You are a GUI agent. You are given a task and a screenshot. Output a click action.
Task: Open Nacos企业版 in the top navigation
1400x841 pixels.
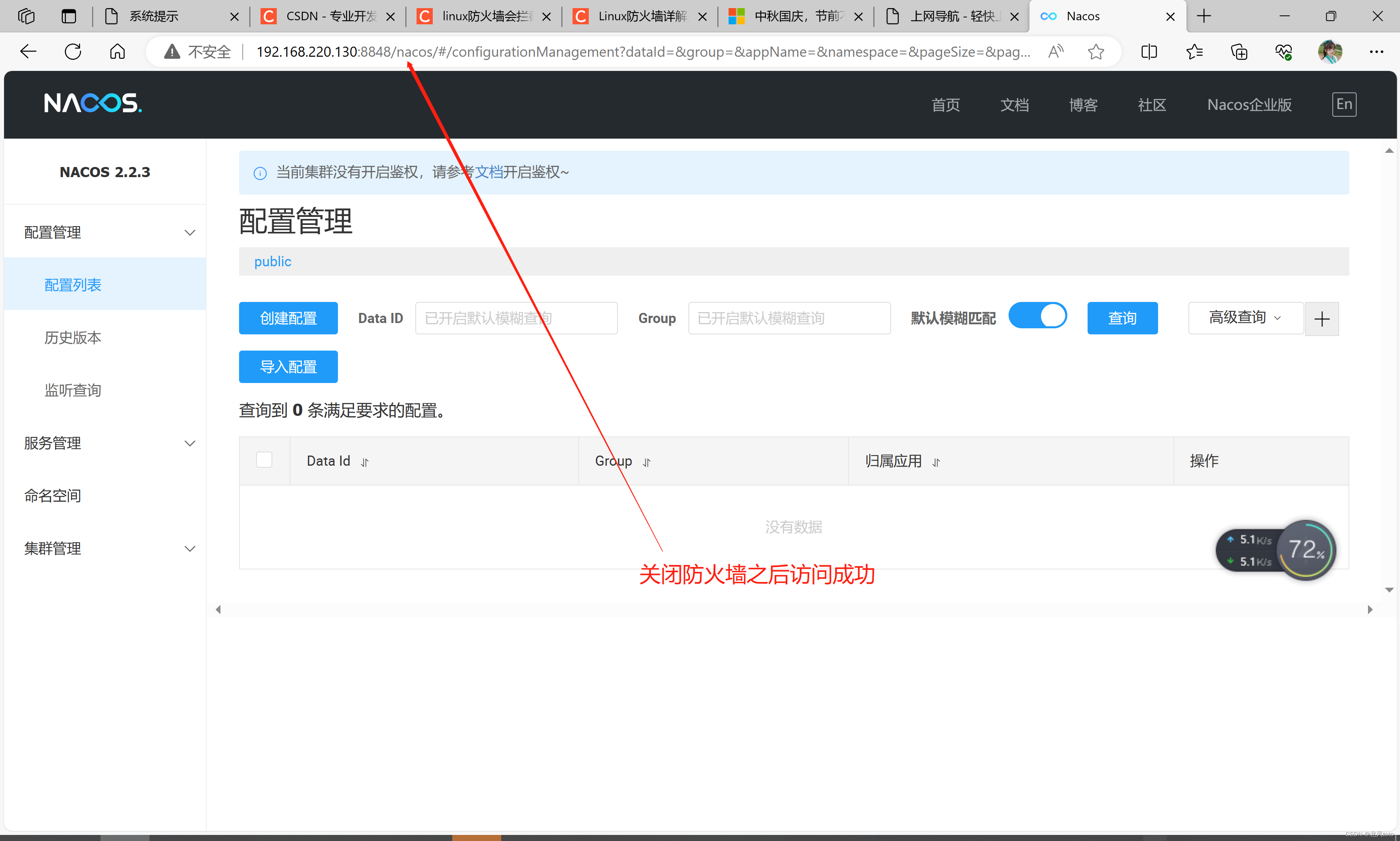tap(1249, 105)
